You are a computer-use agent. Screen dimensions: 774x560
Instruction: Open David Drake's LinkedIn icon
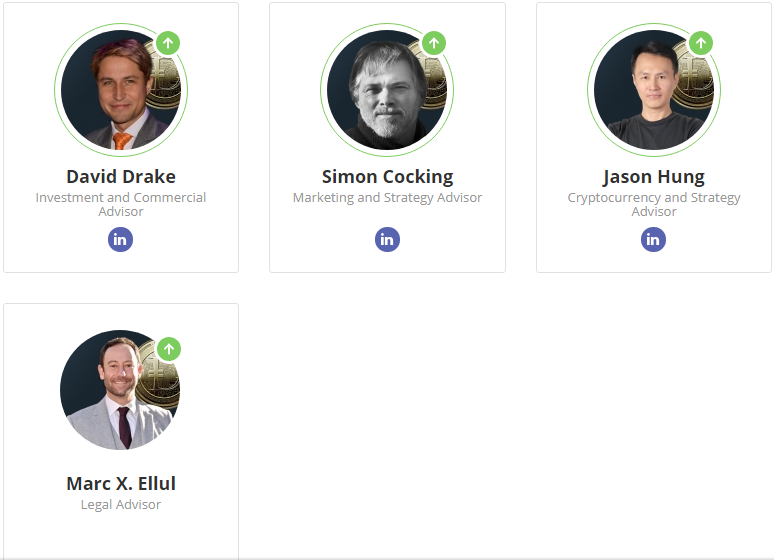(120, 240)
